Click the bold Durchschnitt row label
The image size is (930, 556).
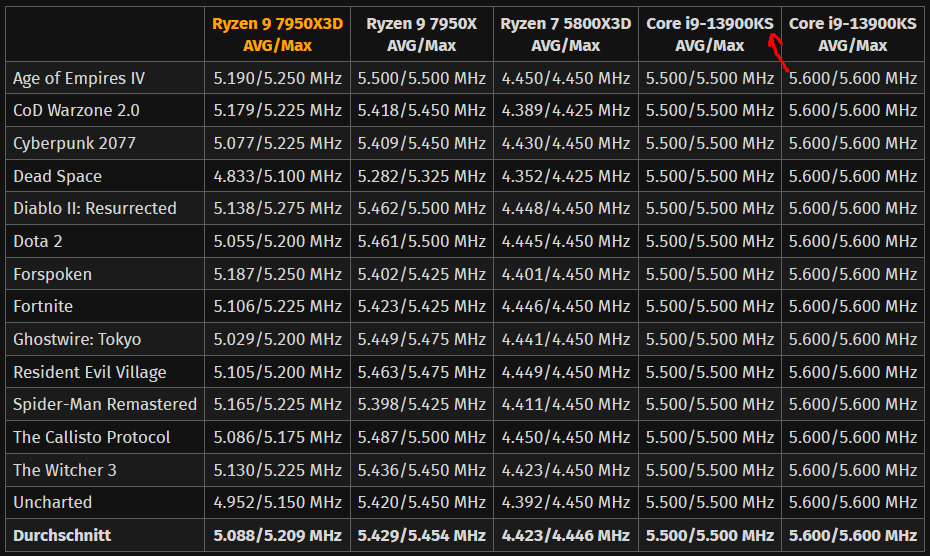[62, 535]
